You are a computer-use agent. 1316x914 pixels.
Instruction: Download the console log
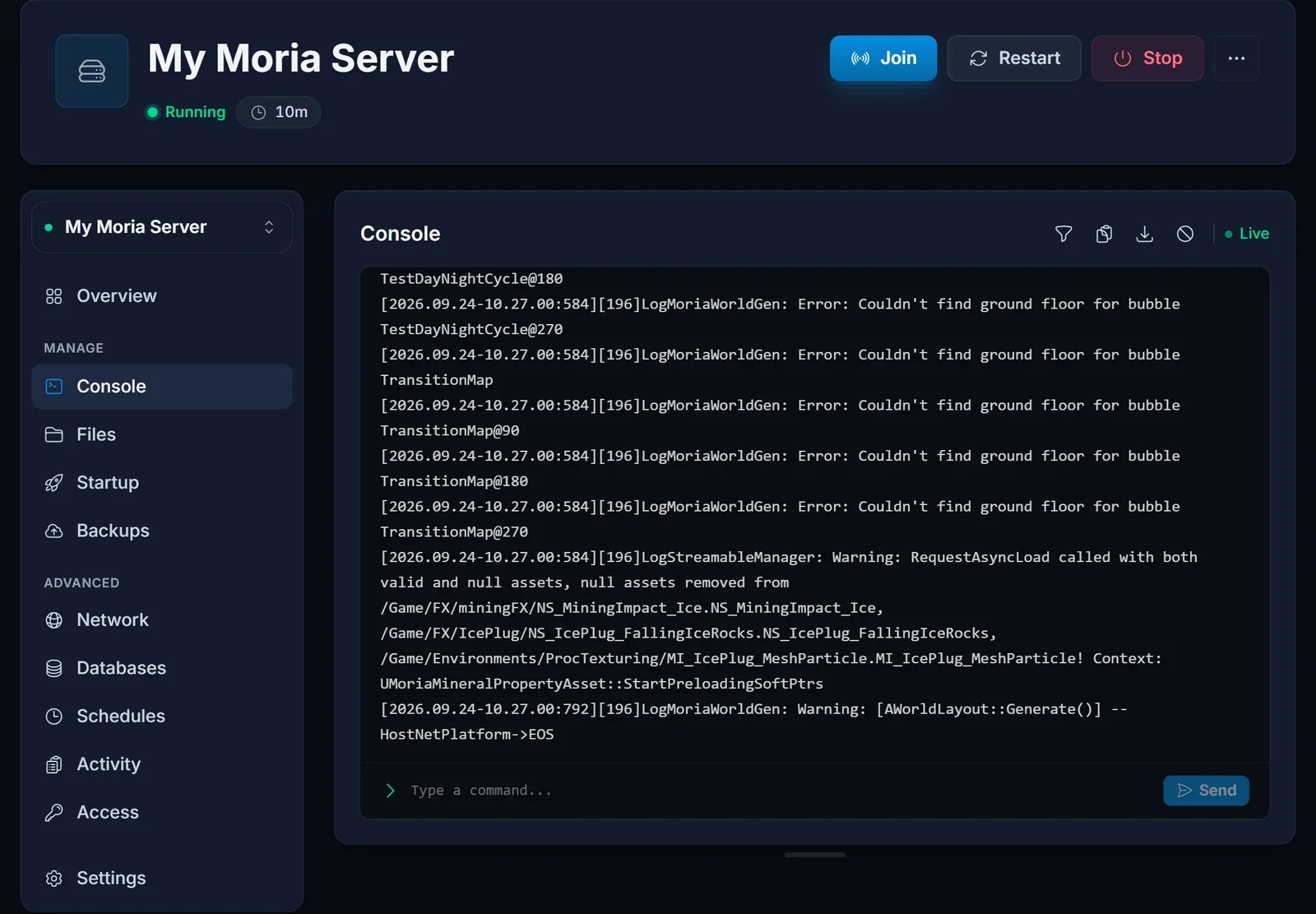pyautogui.click(x=1144, y=234)
